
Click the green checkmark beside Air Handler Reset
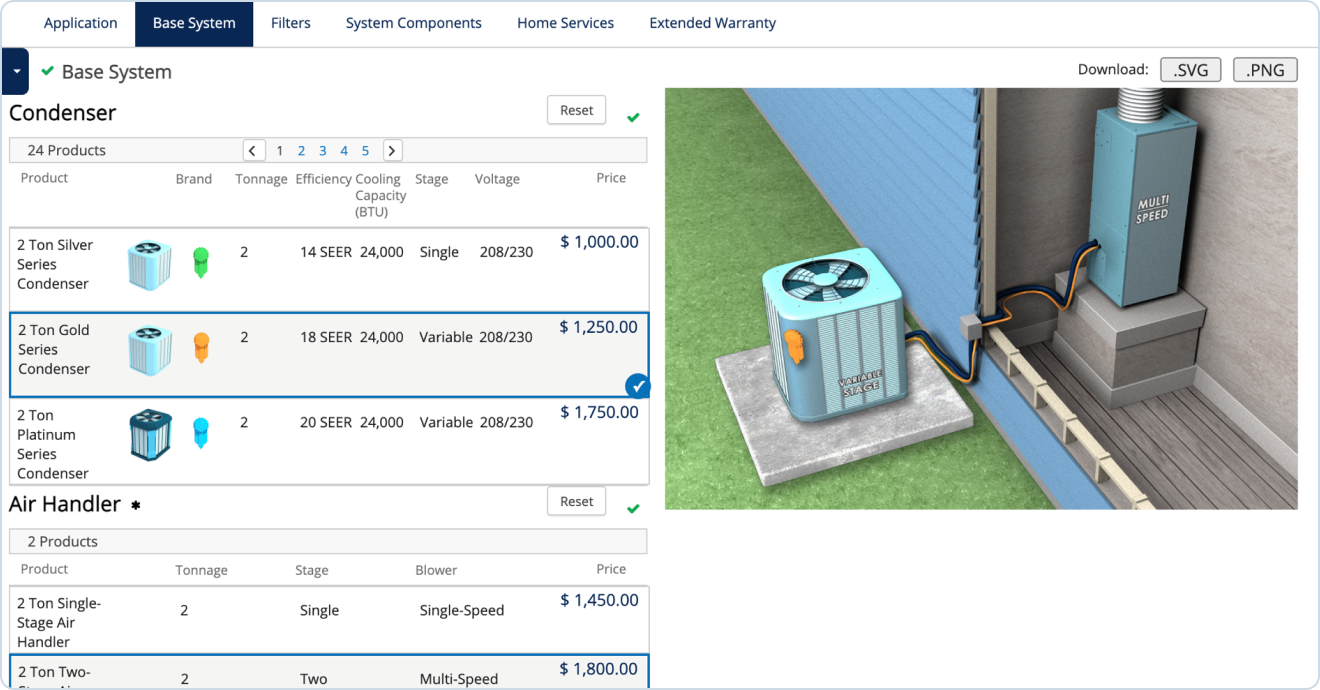pyautogui.click(x=633, y=509)
